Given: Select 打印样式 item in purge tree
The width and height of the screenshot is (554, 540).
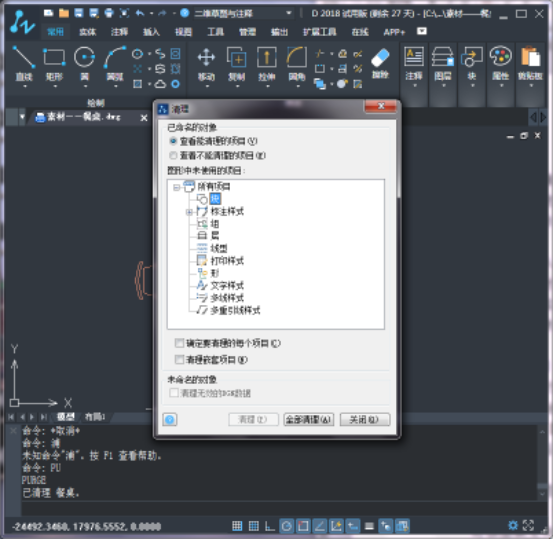Looking at the screenshot, I should pyautogui.click(x=227, y=261).
